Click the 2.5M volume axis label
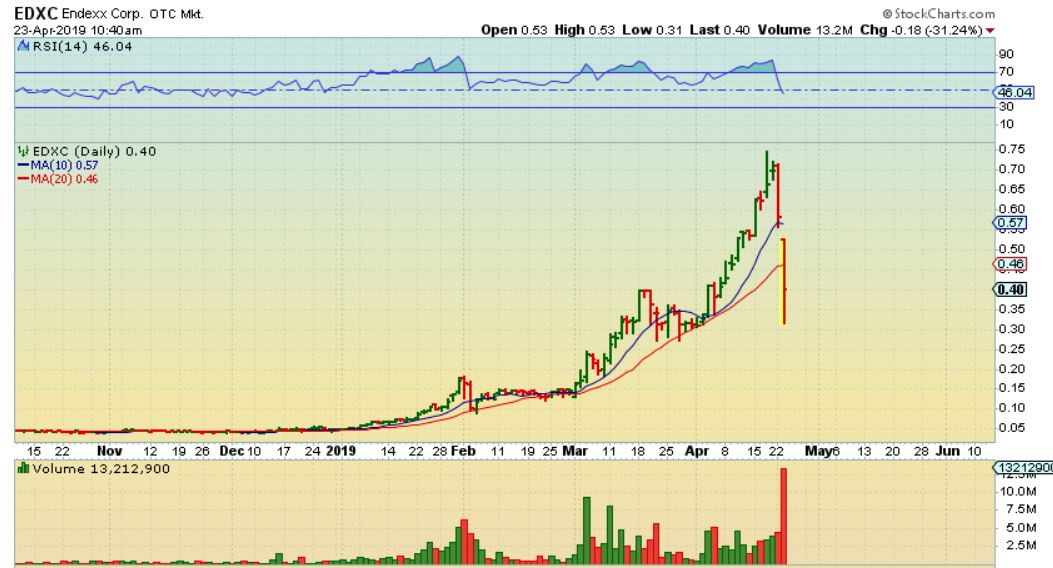Viewport: 1053px width, 568px height. 1019,545
